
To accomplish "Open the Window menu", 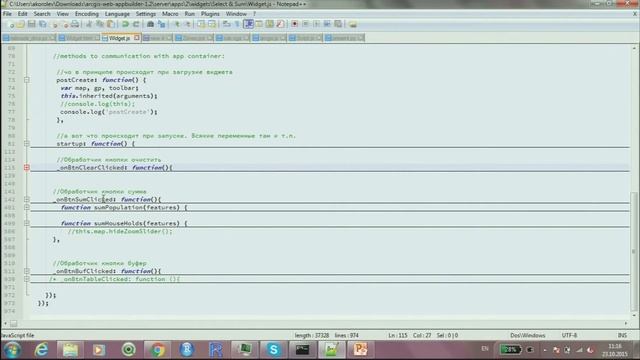I will click(x=236, y=14).
